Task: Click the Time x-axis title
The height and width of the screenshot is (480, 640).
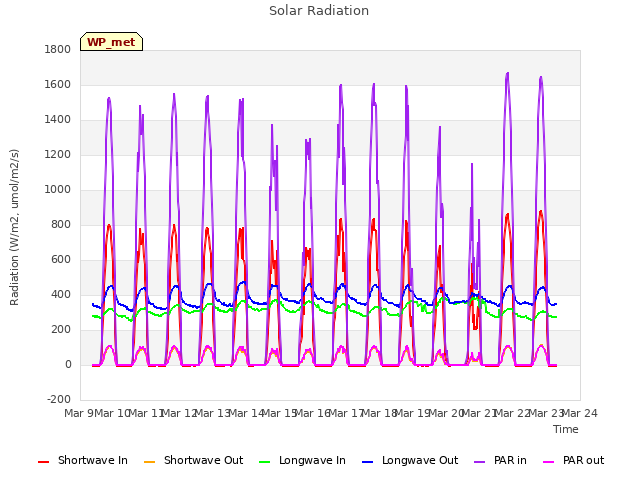Action: coord(566,429)
